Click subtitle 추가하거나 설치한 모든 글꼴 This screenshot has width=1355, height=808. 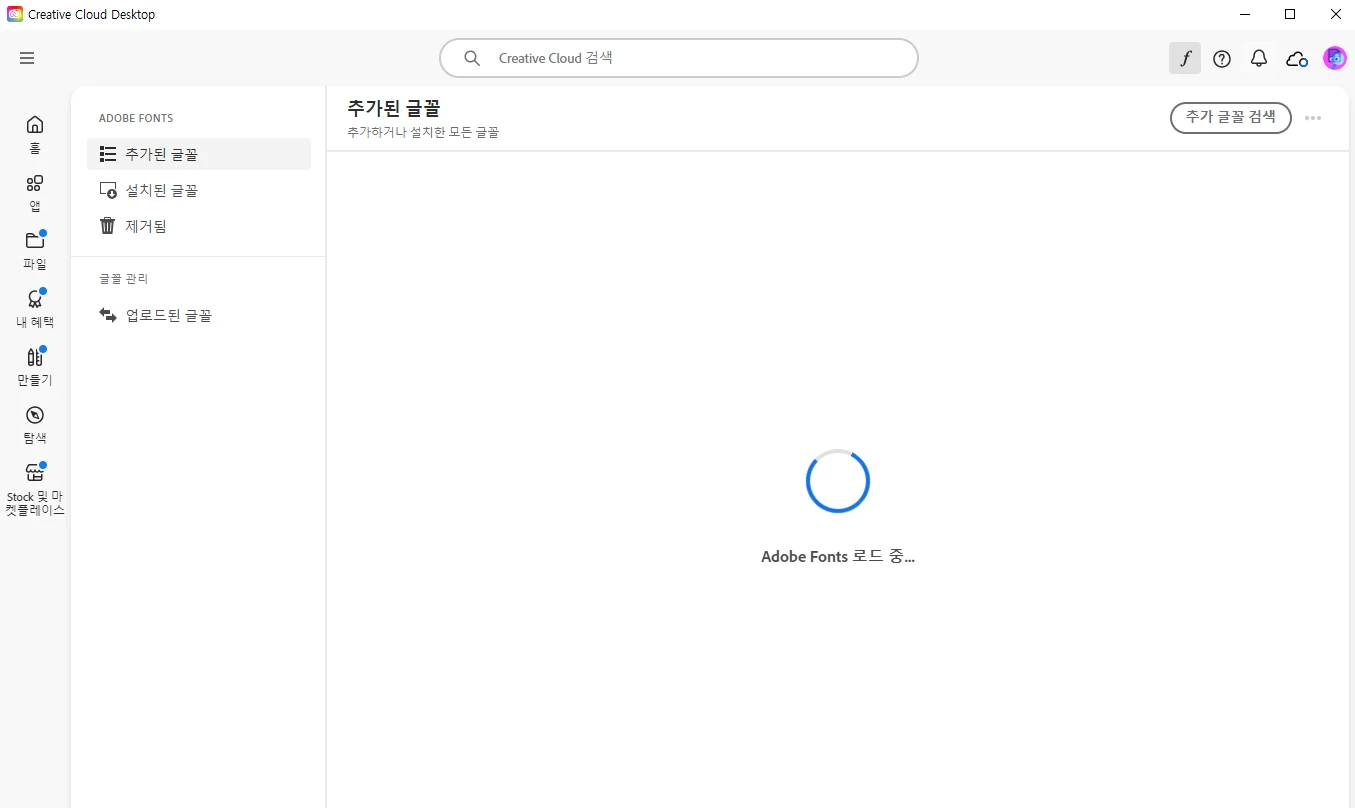click(x=423, y=132)
